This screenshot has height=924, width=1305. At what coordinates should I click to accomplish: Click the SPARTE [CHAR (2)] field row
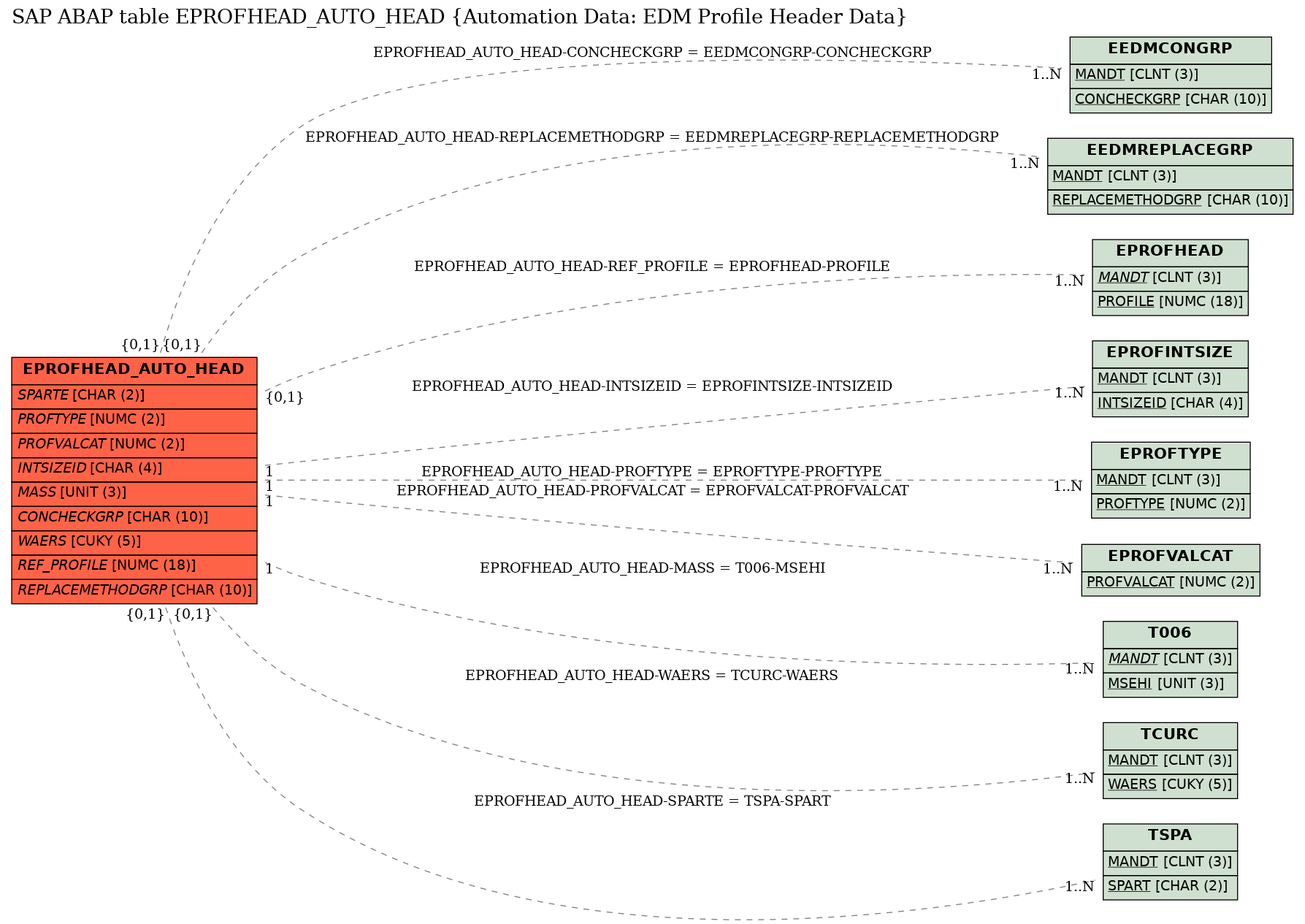coord(134,396)
